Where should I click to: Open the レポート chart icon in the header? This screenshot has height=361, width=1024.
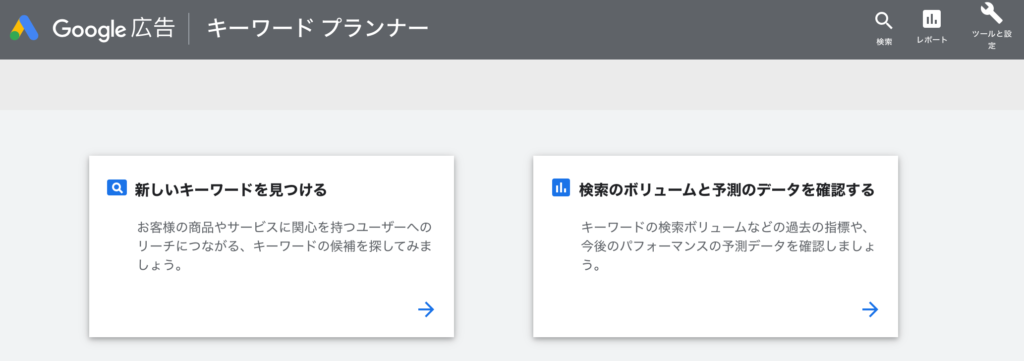coord(932,20)
